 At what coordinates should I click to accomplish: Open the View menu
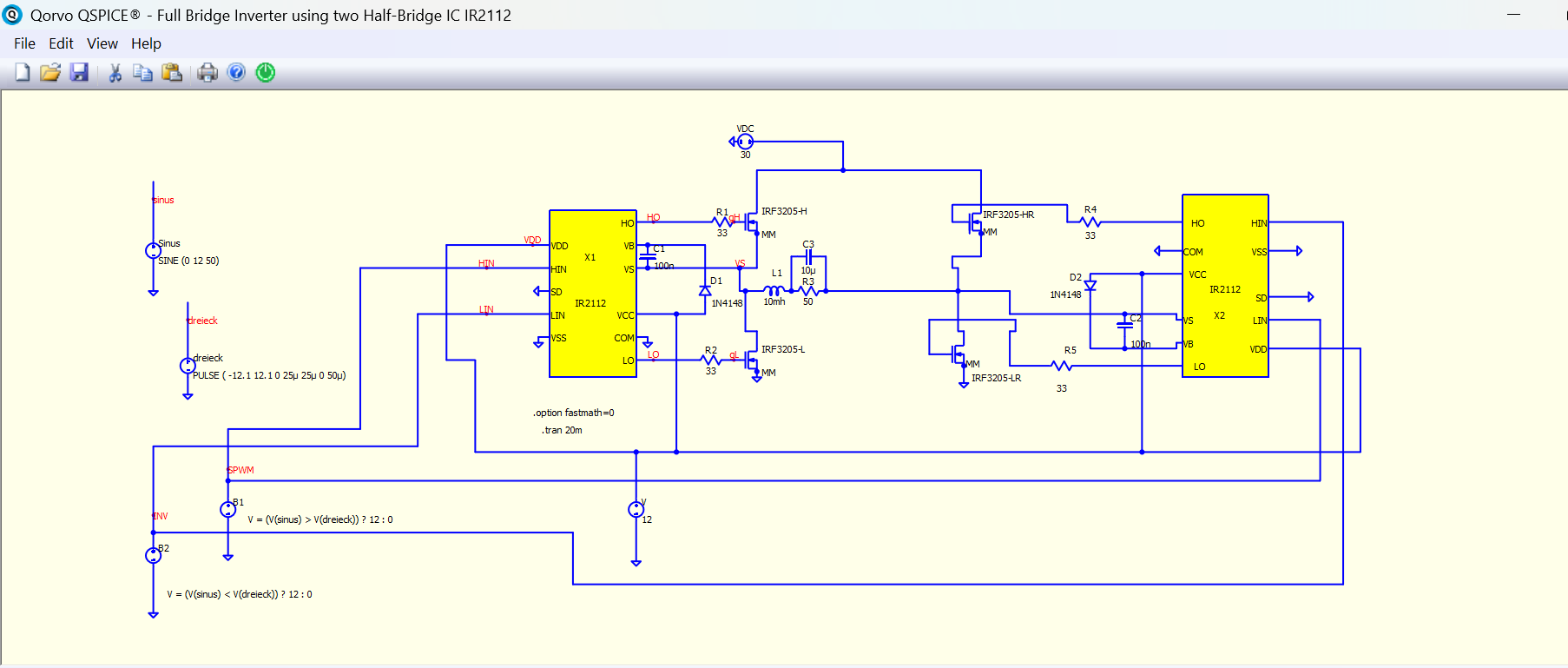click(x=102, y=43)
